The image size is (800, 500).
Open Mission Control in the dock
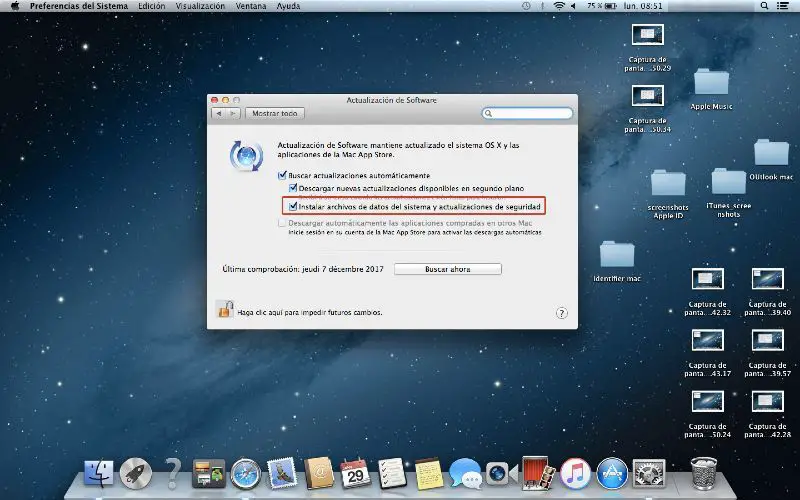point(209,473)
